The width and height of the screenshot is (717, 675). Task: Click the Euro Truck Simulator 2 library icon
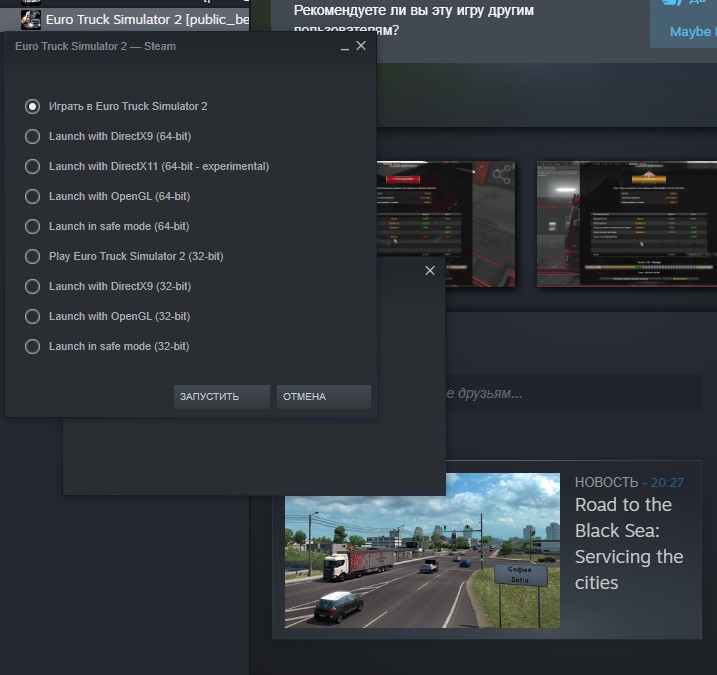point(31,19)
